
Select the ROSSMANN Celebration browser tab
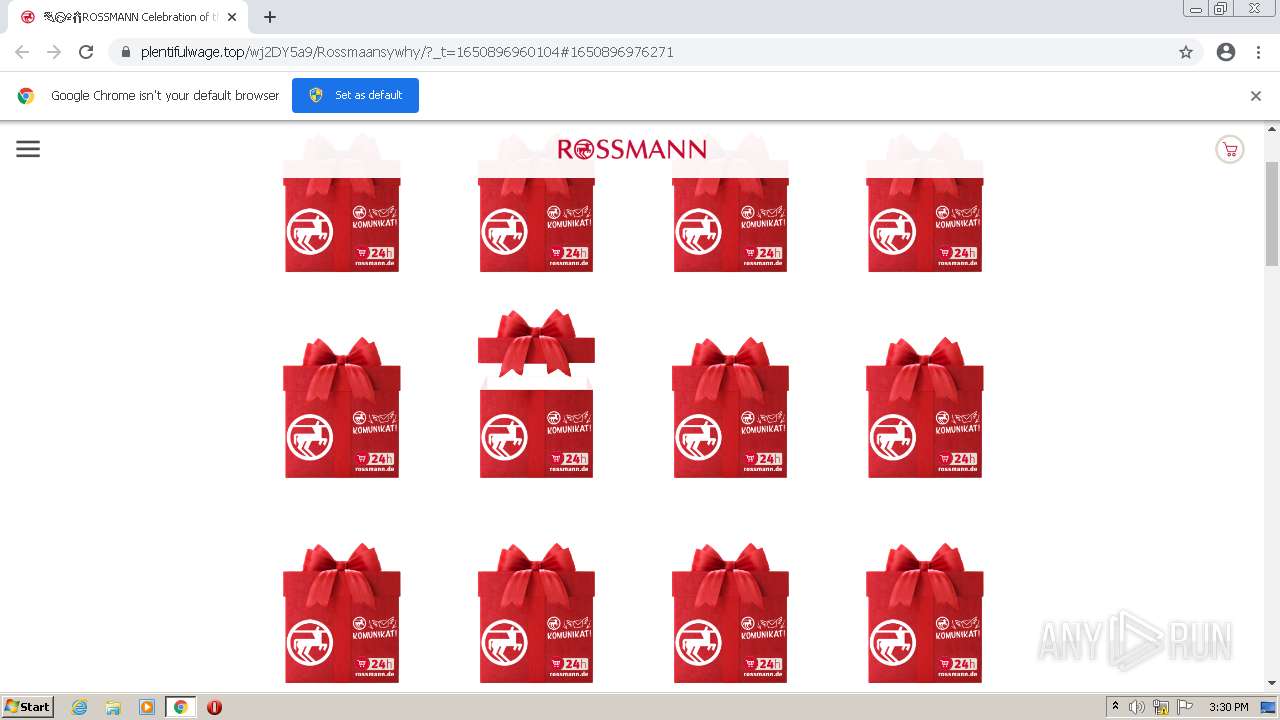pos(128,17)
